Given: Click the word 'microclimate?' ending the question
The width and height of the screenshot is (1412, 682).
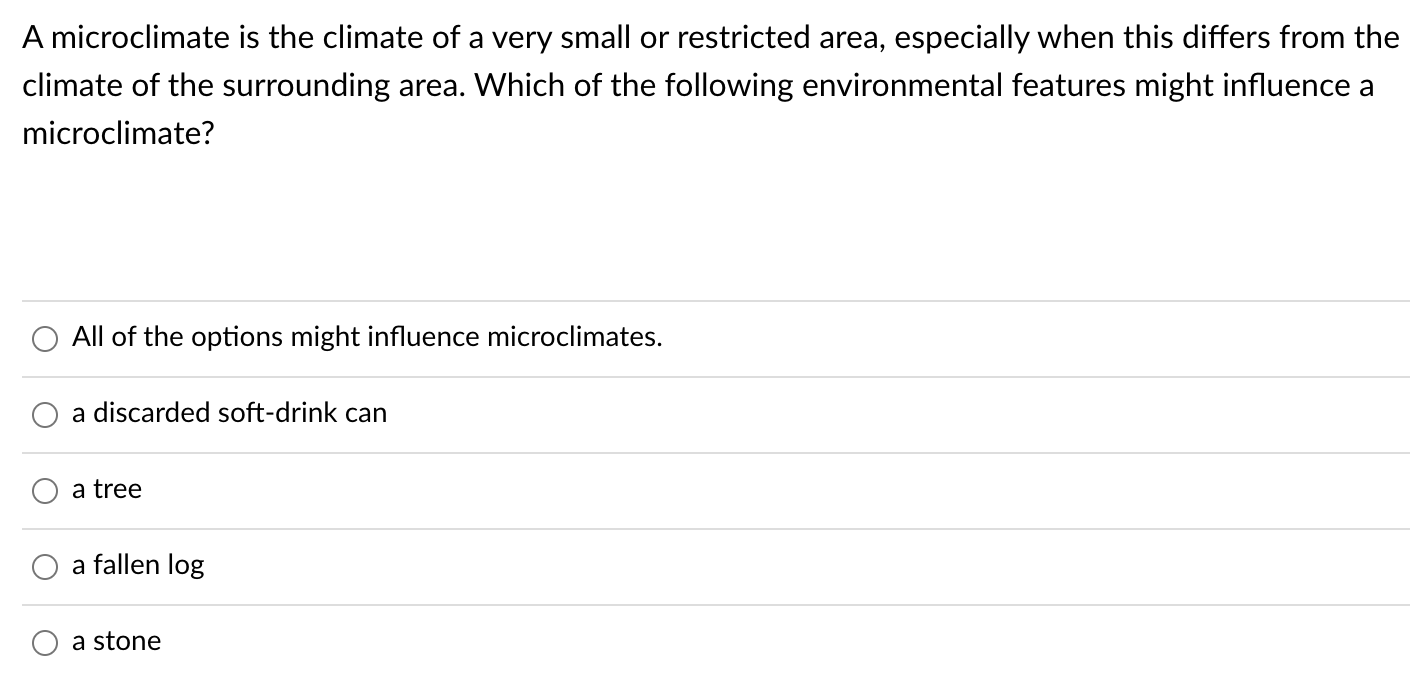Looking at the screenshot, I should click(x=118, y=134).
